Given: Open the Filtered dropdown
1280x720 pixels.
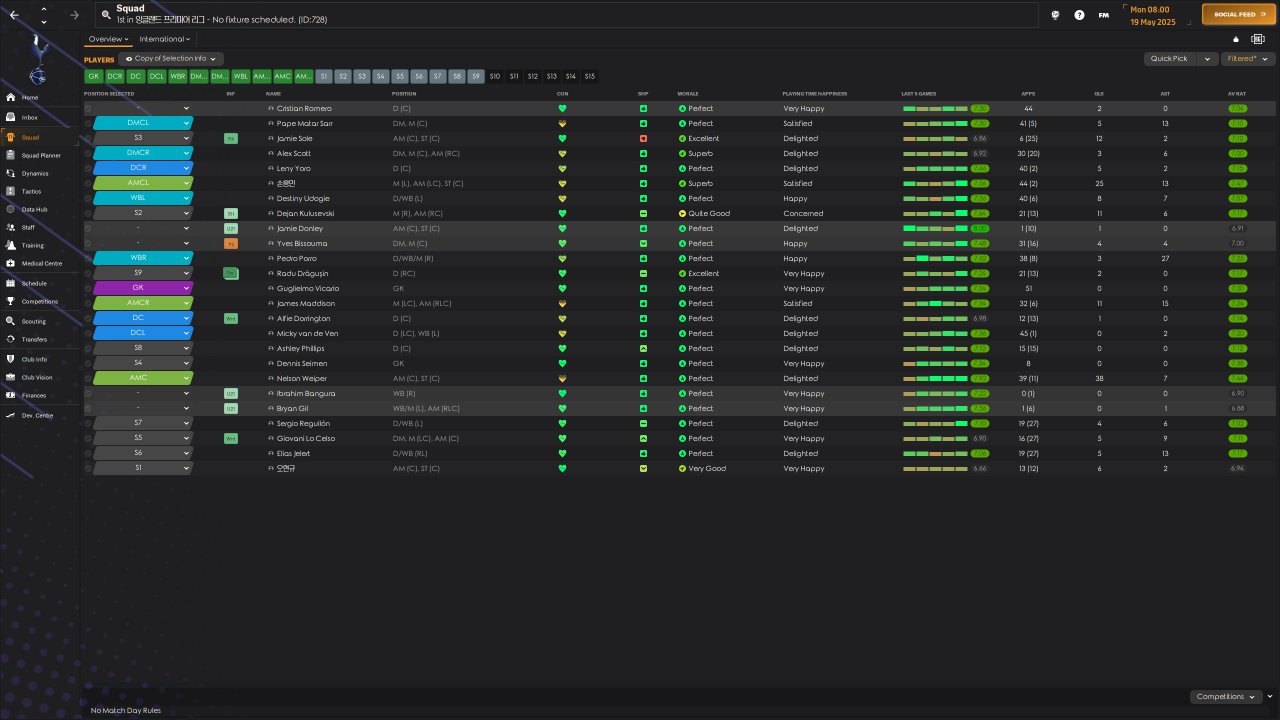Looking at the screenshot, I should point(1248,59).
